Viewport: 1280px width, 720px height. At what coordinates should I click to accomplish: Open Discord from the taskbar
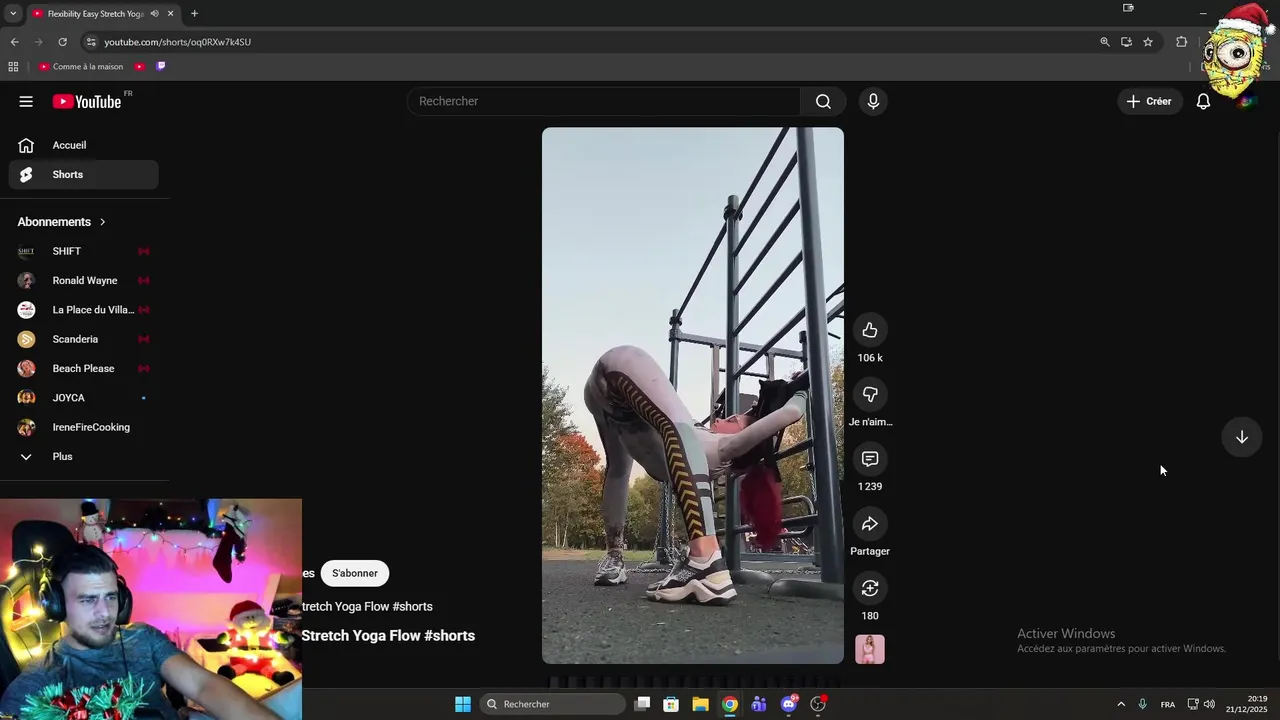(x=789, y=704)
